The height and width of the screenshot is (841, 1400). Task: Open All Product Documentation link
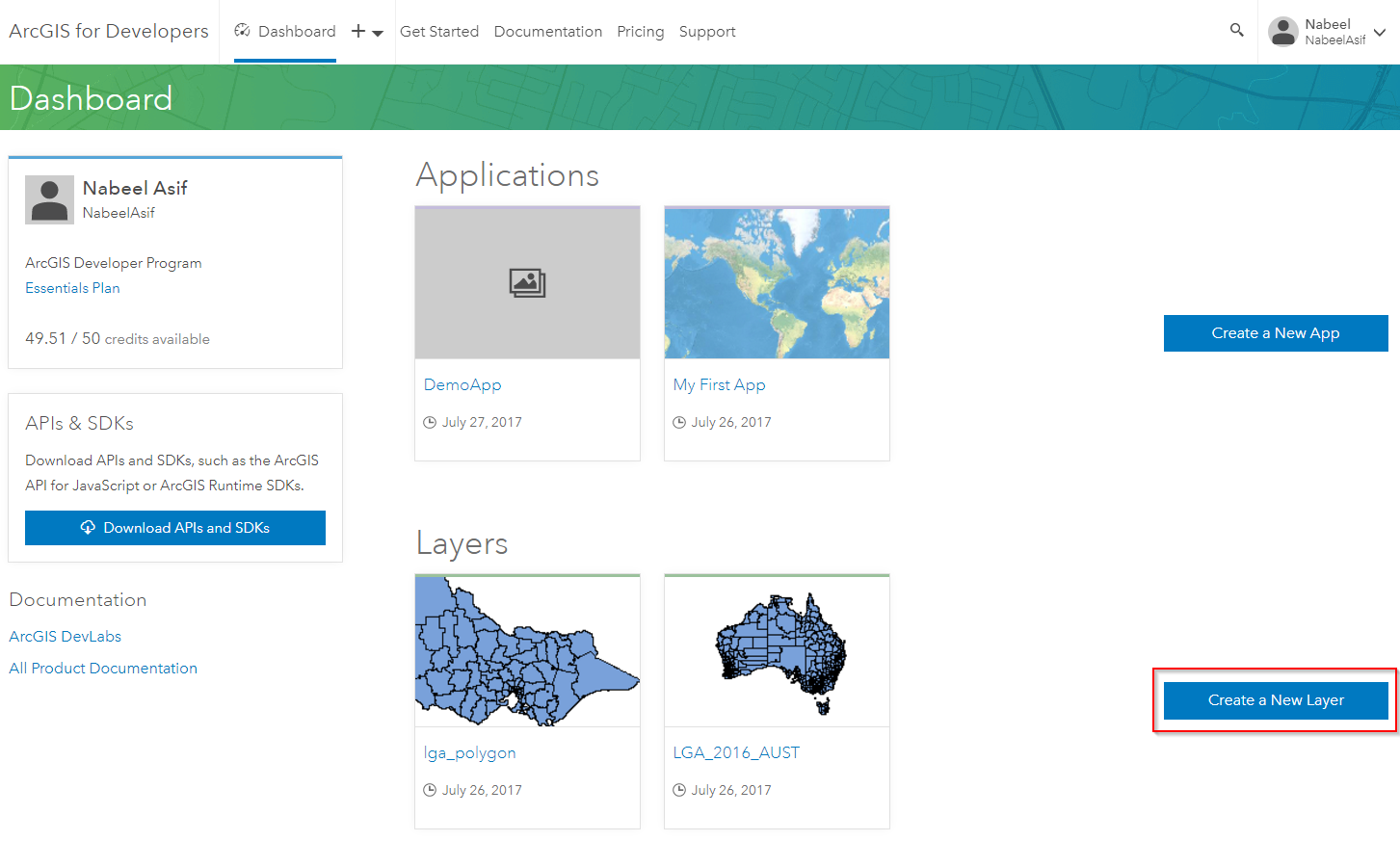103,669
